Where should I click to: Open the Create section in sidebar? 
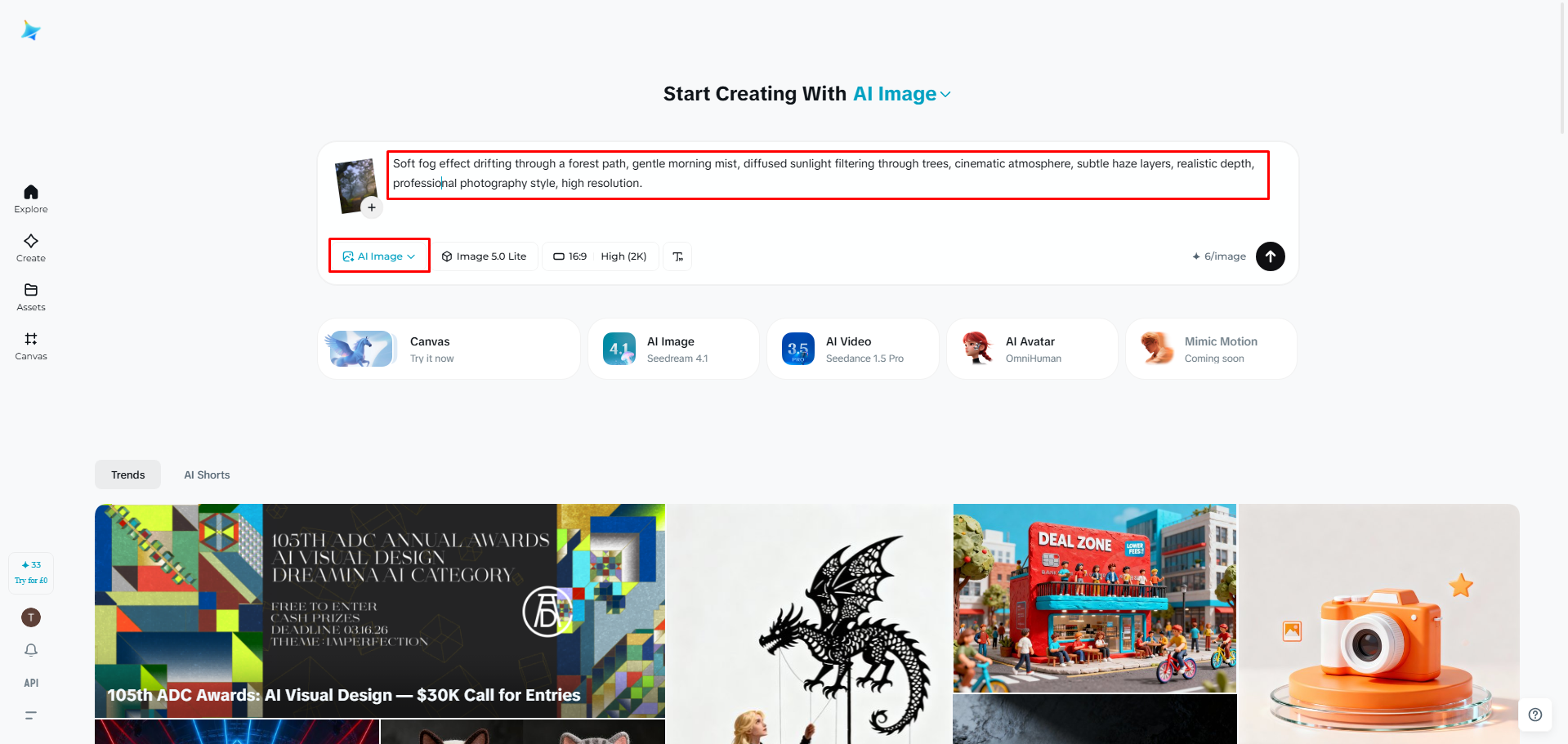pos(31,247)
